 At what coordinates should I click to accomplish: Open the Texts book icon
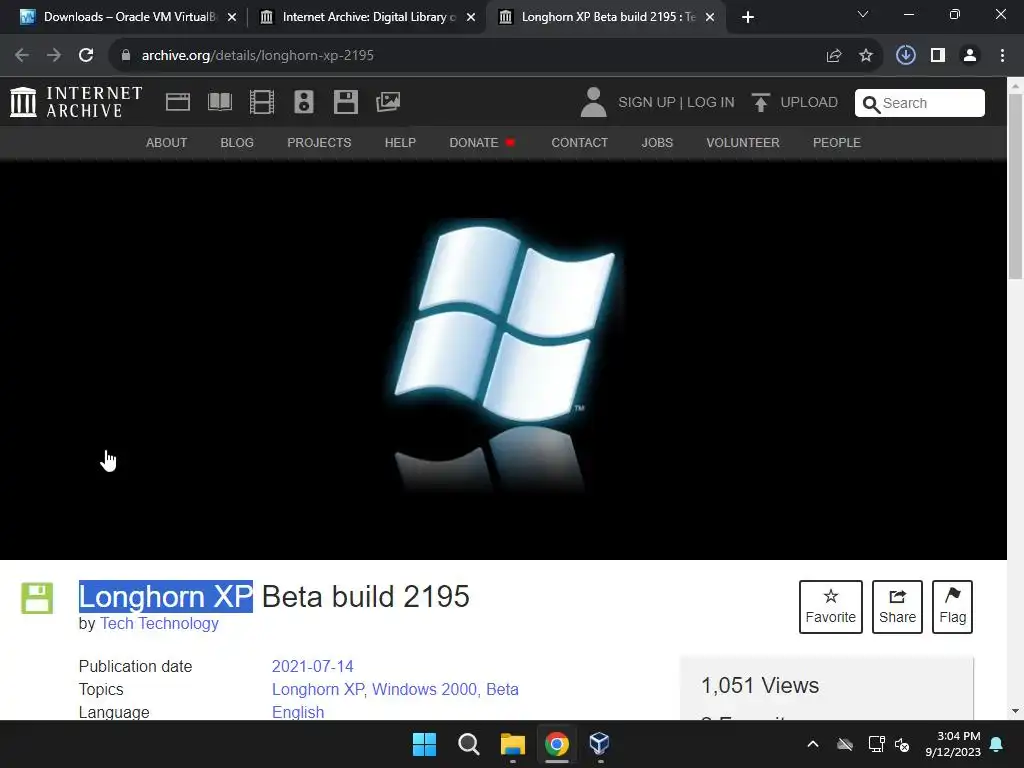click(x=219, y=102)
